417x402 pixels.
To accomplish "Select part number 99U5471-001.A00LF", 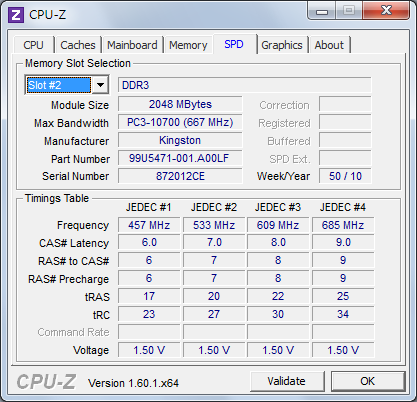I will tap(180, 158).
